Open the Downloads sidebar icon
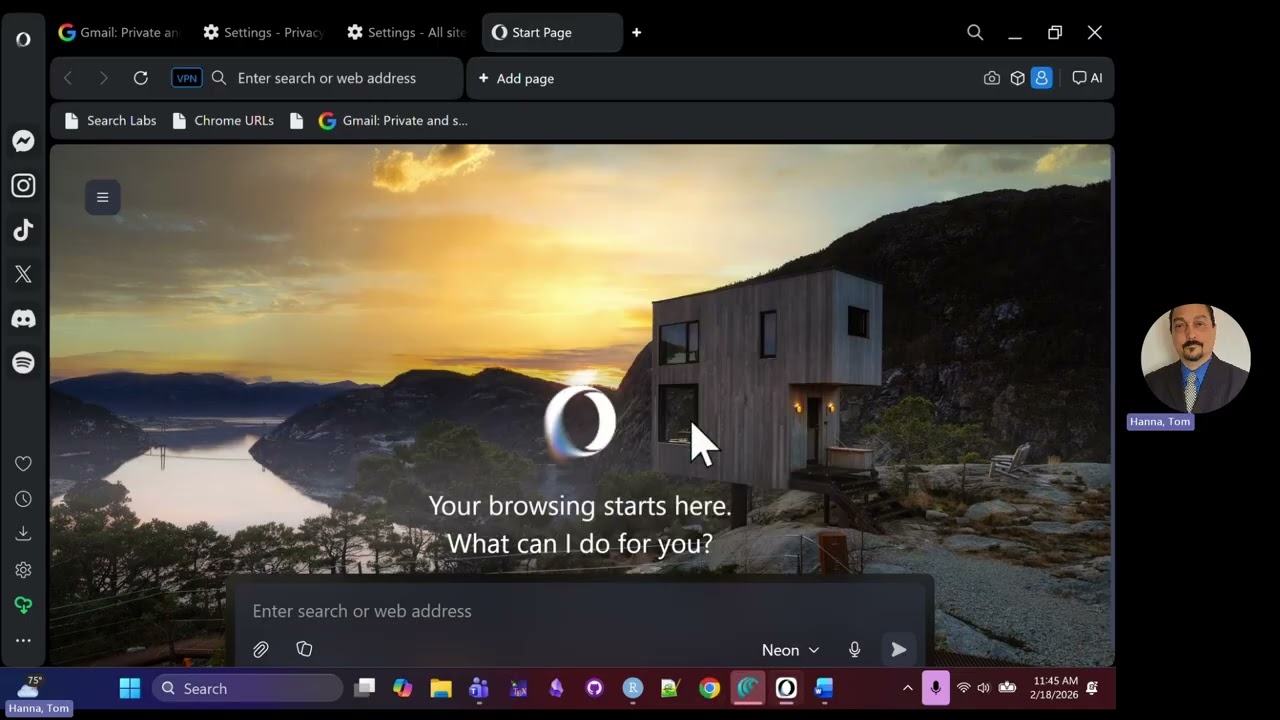 23,534
